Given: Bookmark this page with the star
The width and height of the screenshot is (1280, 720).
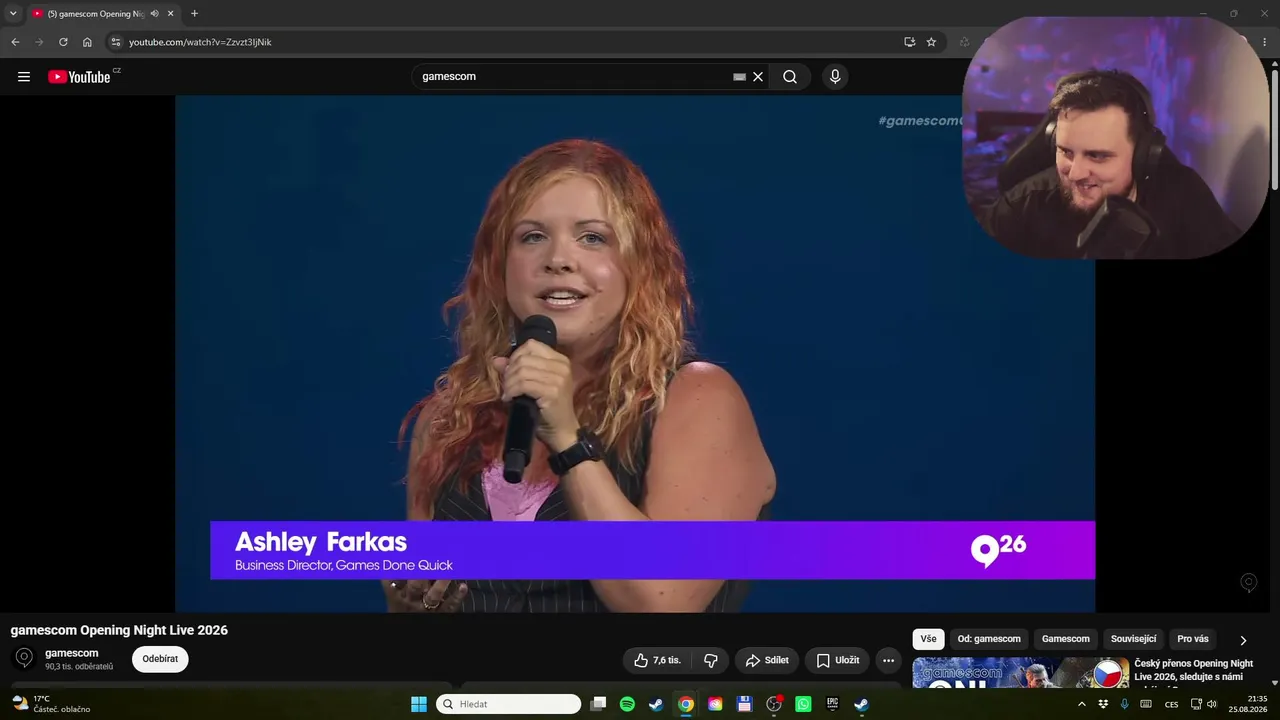Looking at the screenshot, I should tap(931, 42).
